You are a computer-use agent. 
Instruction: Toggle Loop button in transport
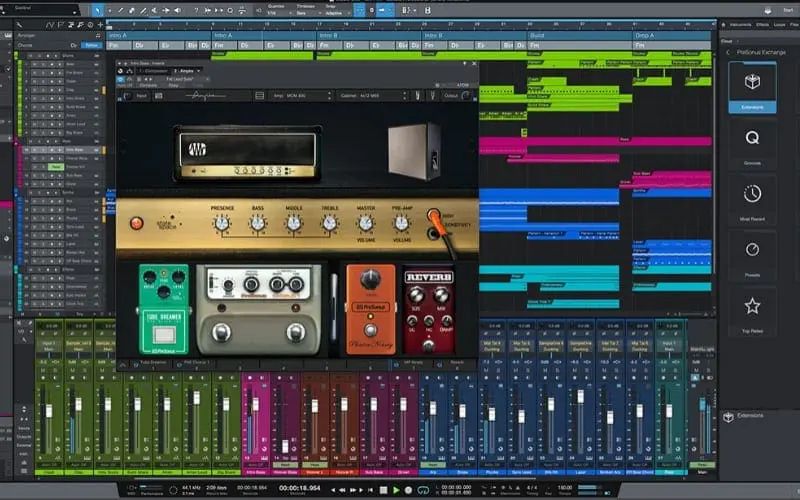[x=423, y=490]
